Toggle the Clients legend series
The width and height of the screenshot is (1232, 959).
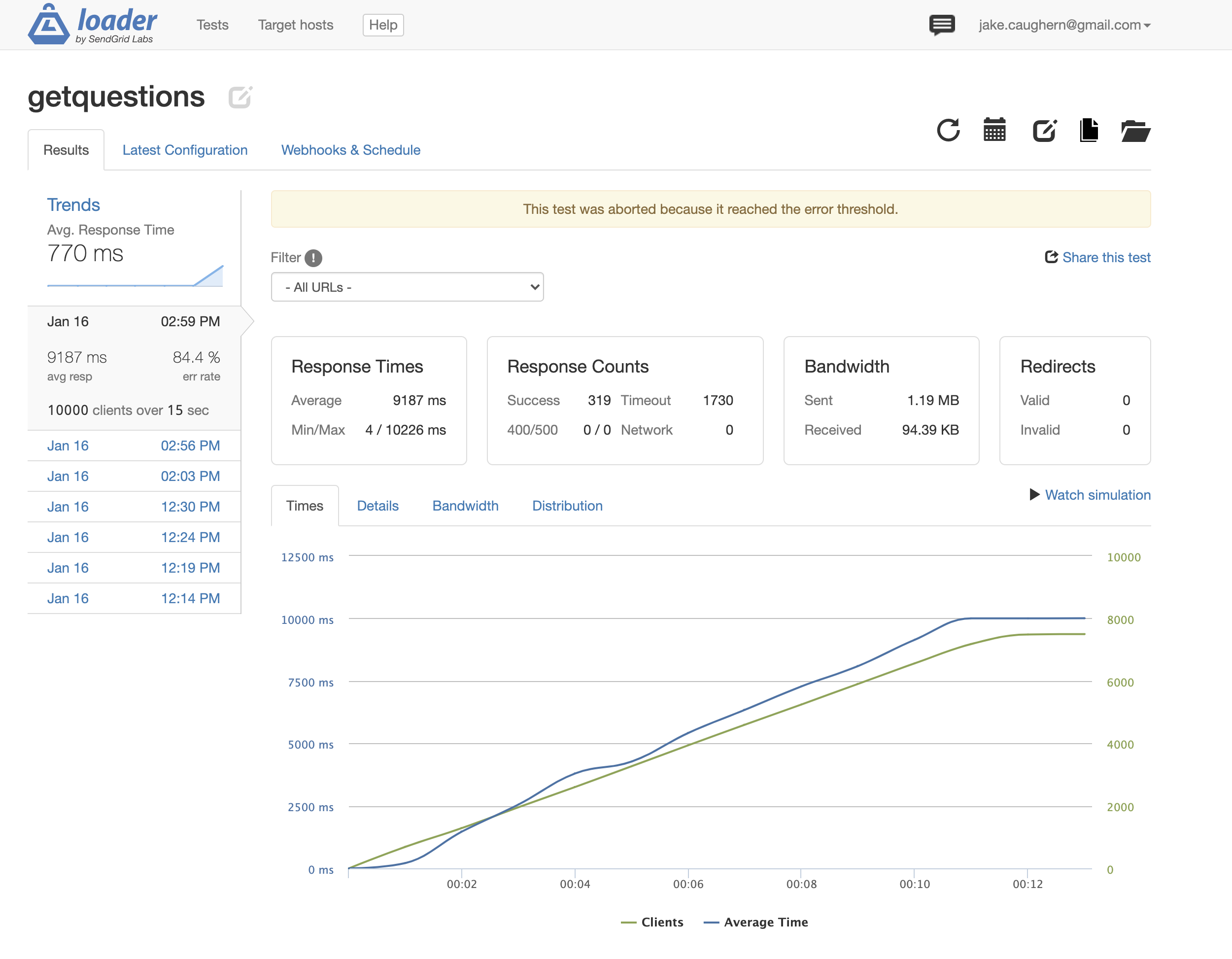(651, 923)
